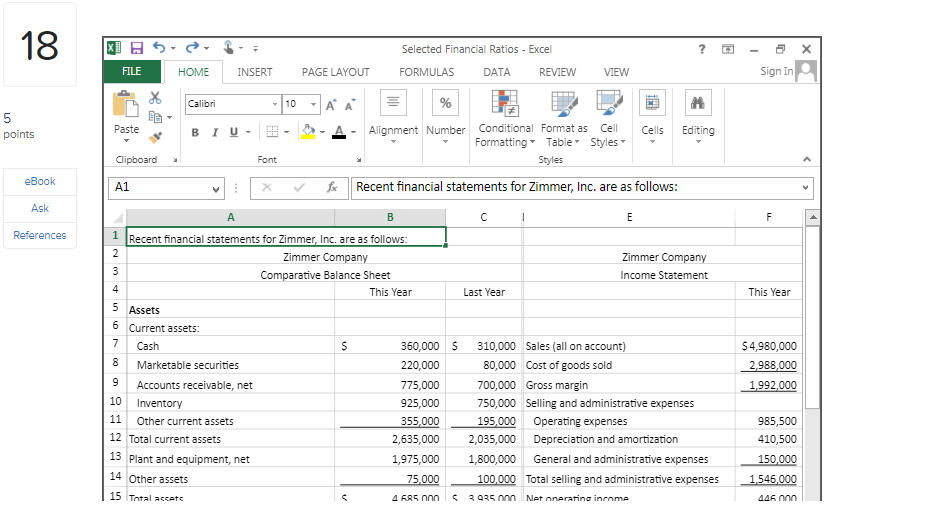Open Format as Table gallery
The image size is (931, 509).
(x=564, y=118)
